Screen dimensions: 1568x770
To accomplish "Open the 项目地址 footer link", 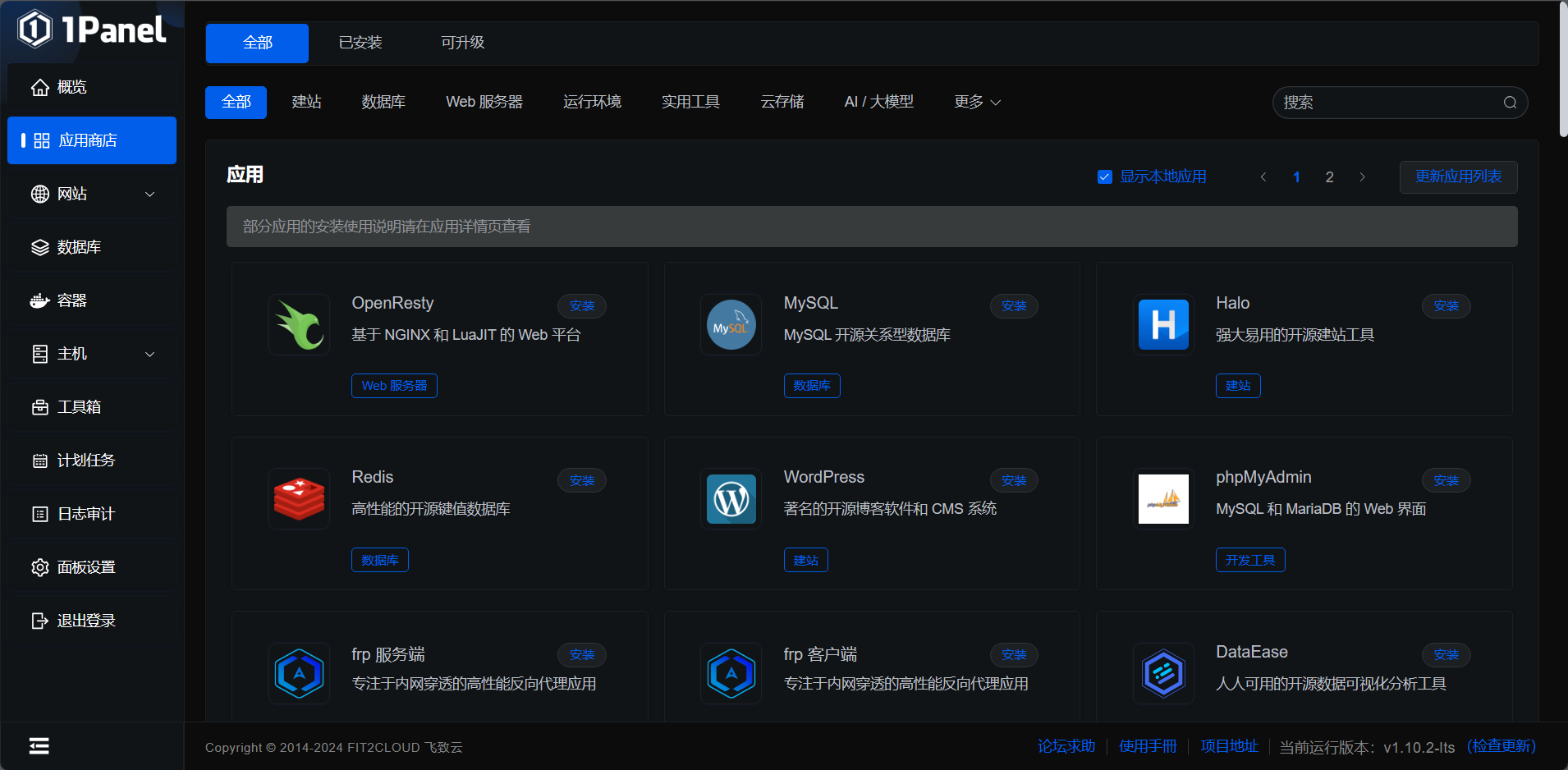I will (x=1229, y=746).
